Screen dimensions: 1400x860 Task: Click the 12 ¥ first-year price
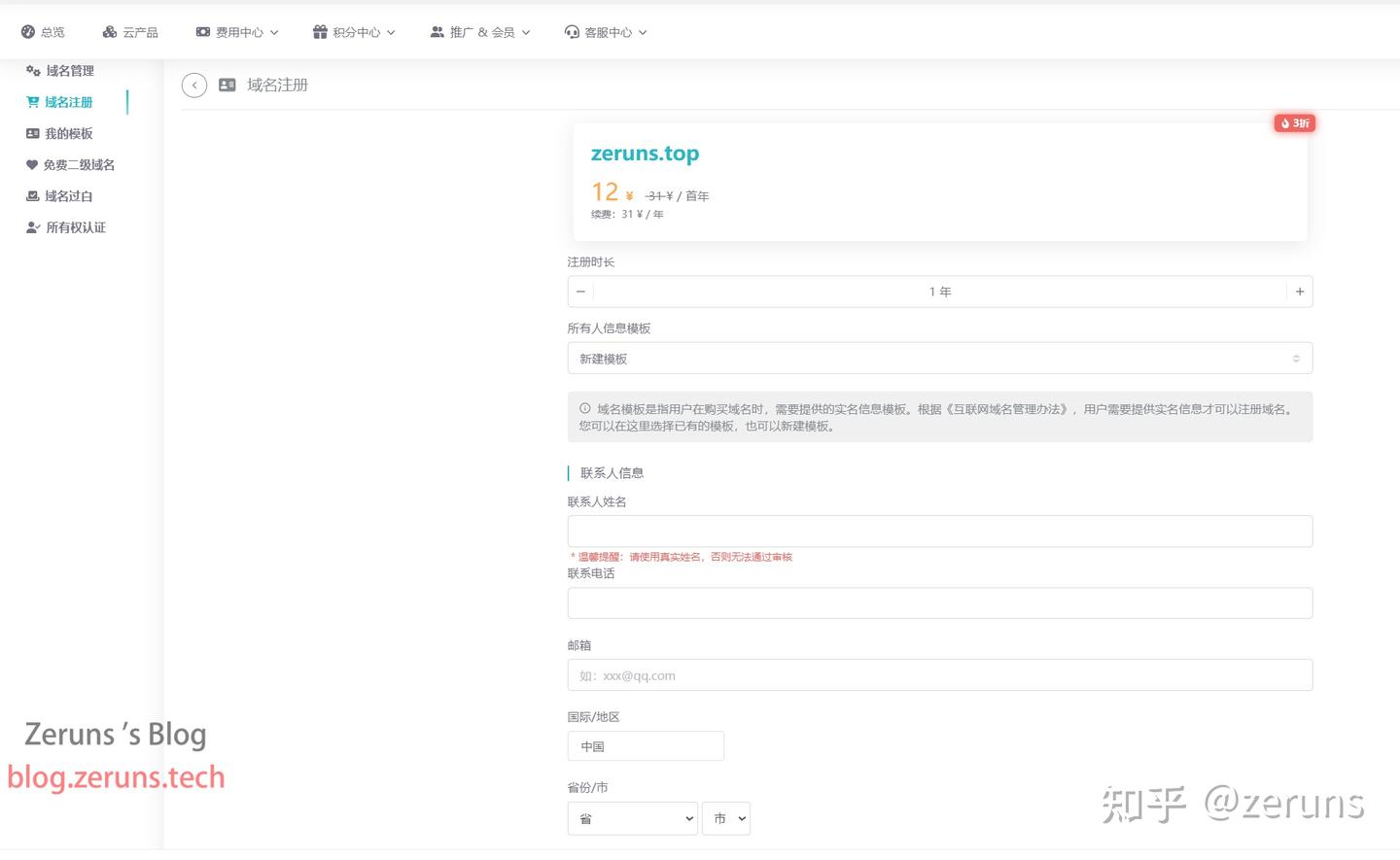612,192
